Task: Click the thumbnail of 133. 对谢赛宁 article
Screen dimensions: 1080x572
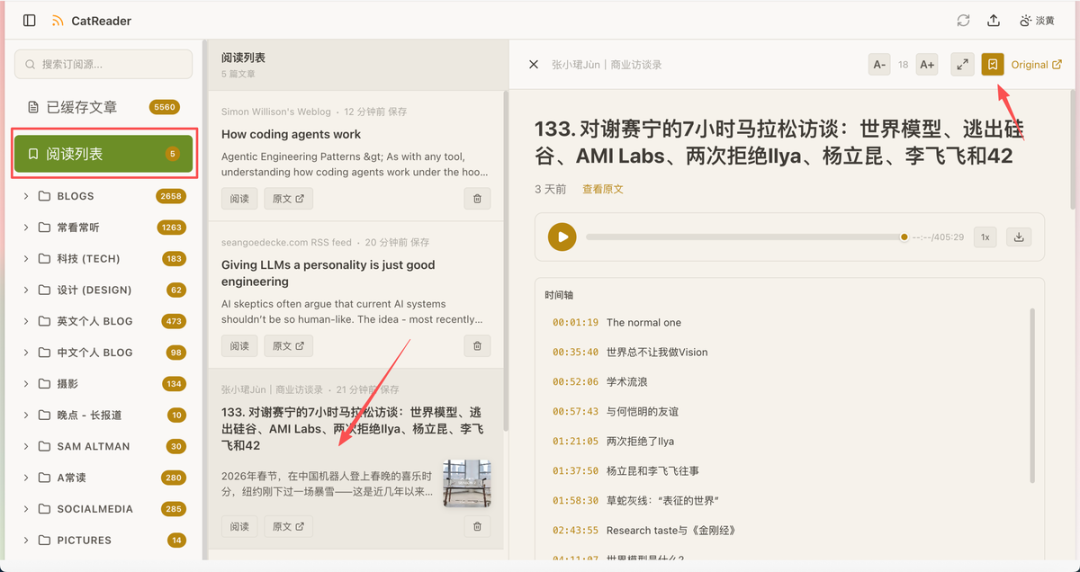Action: pos(467,483)
